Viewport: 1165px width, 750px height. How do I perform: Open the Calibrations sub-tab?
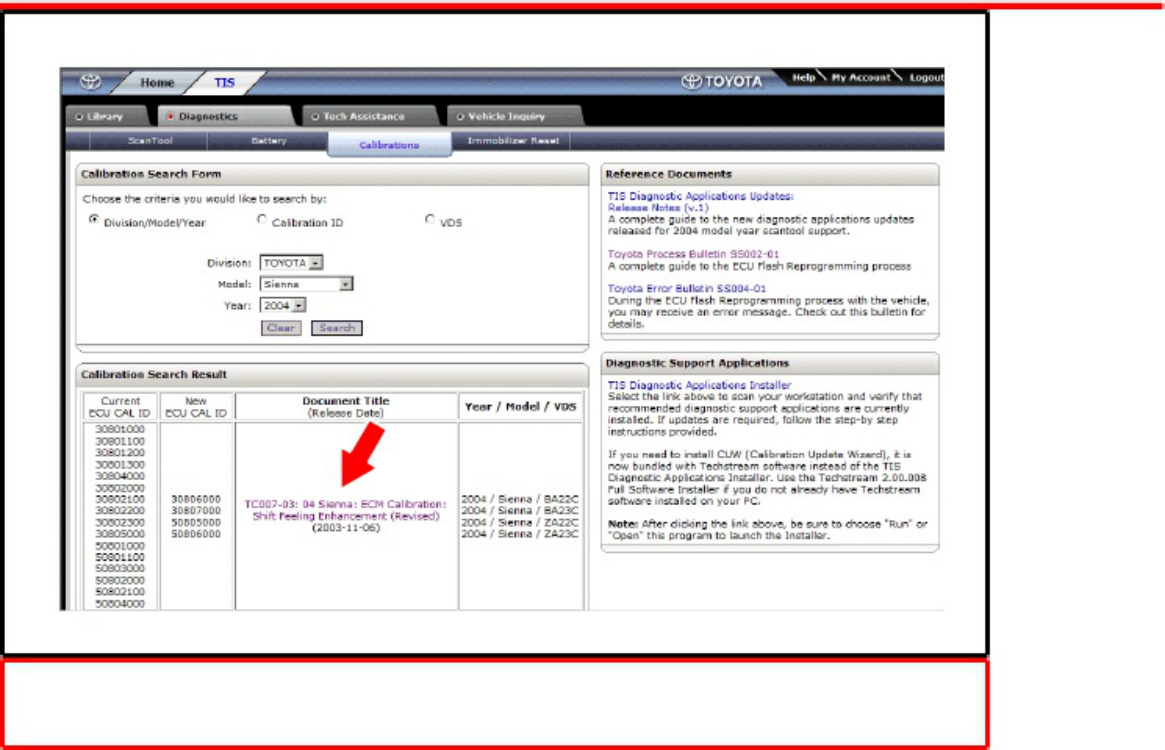pyautogui.click(x=389, y=145)
